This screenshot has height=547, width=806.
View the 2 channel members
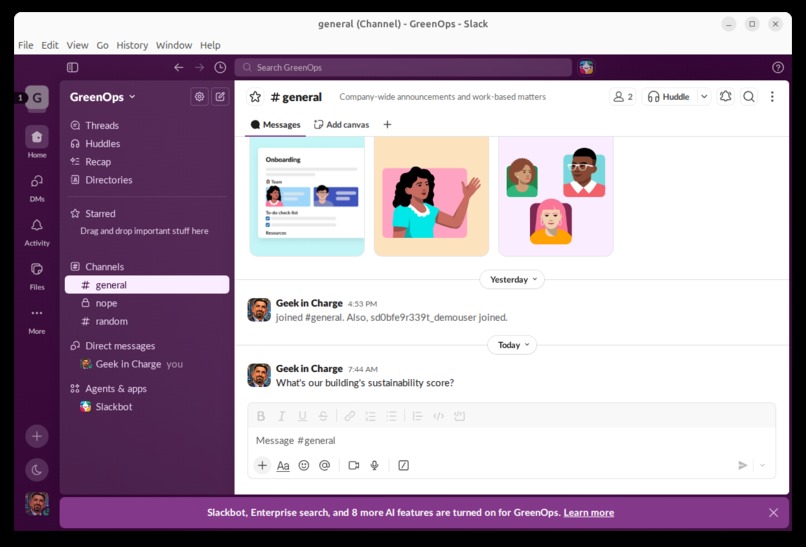[622, 97]
